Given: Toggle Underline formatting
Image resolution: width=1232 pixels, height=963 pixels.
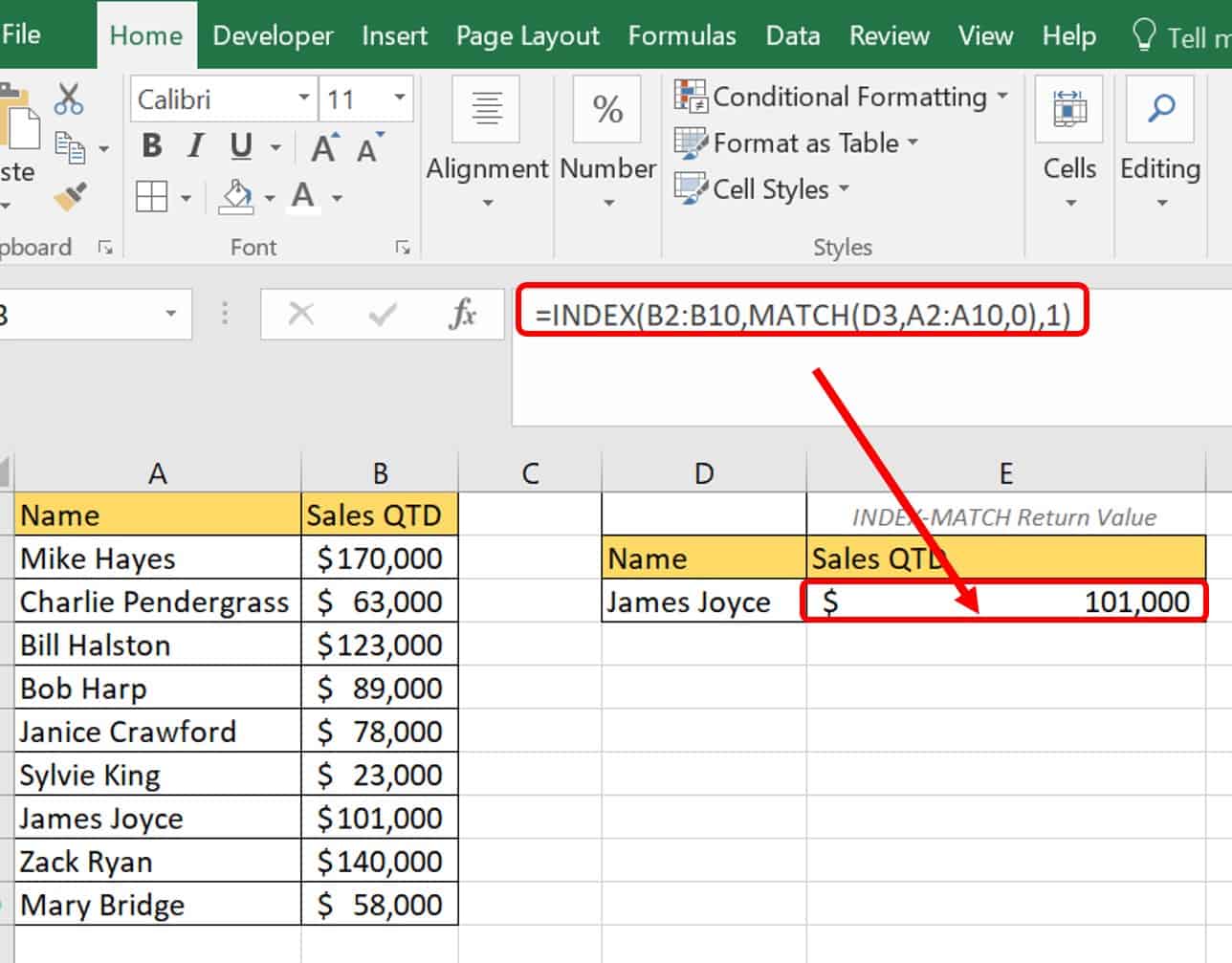Looking at the screenshot, I should pos(241,146).
